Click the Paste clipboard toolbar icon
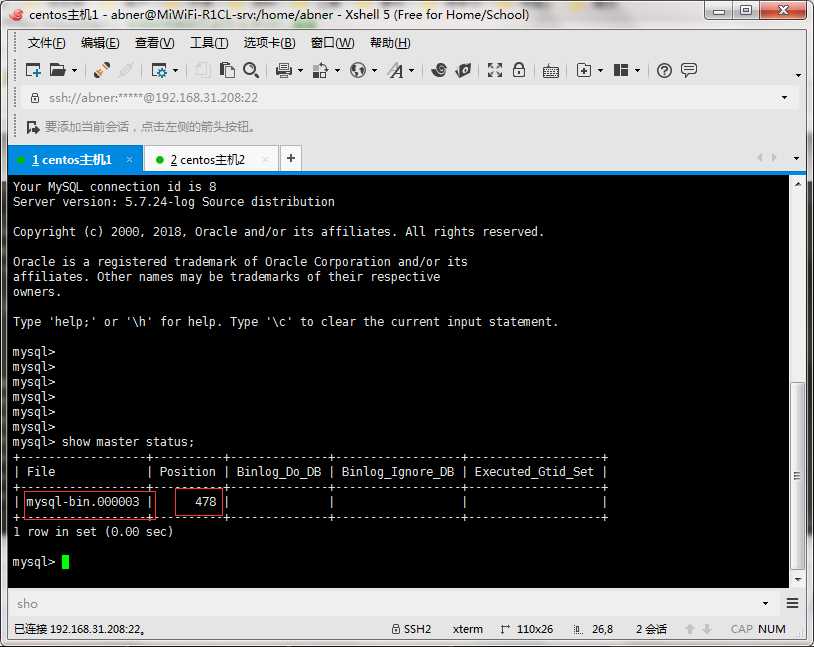This screenshot has height=647, width=814. pos(227,70)
